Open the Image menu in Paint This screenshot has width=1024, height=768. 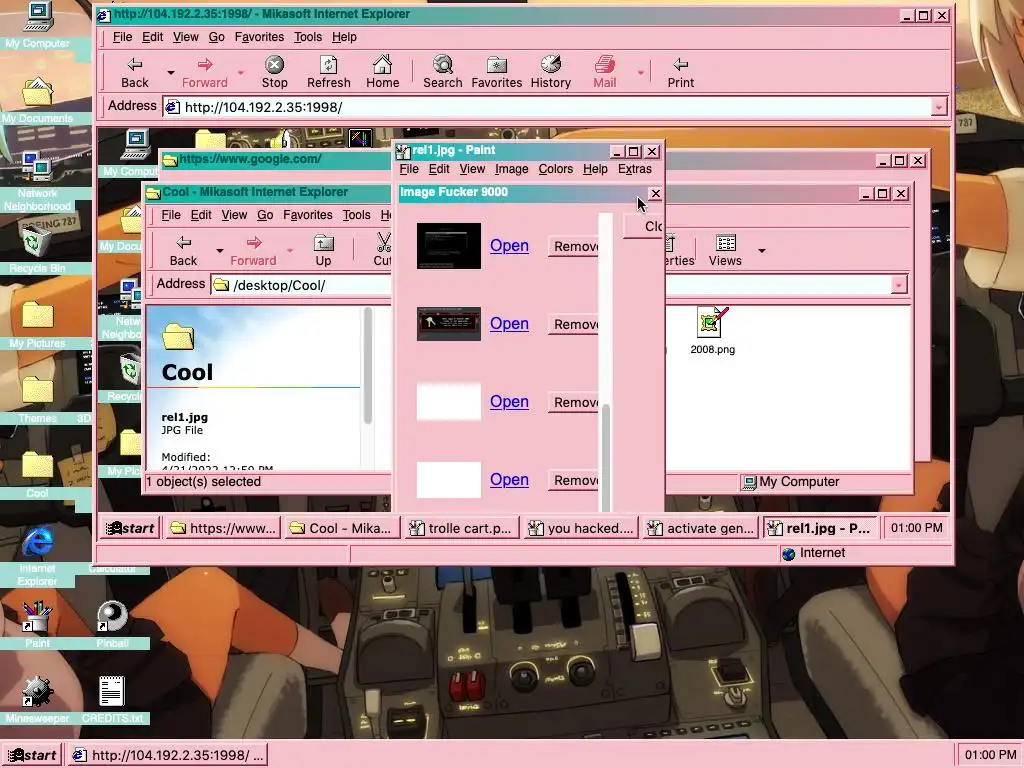click(x=511, y=169)
